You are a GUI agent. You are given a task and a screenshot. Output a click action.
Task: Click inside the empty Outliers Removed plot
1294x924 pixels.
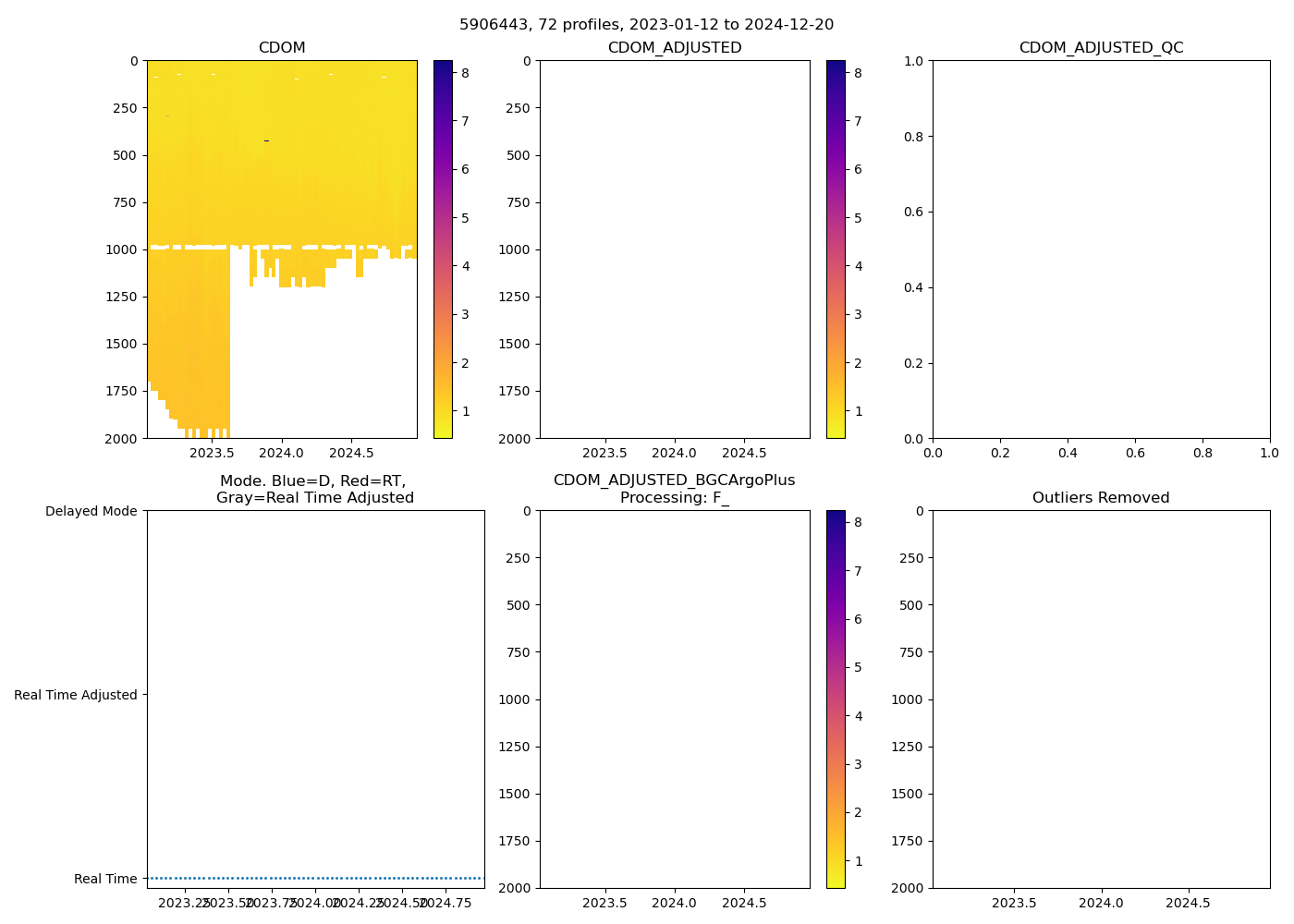click(1101, 699)
